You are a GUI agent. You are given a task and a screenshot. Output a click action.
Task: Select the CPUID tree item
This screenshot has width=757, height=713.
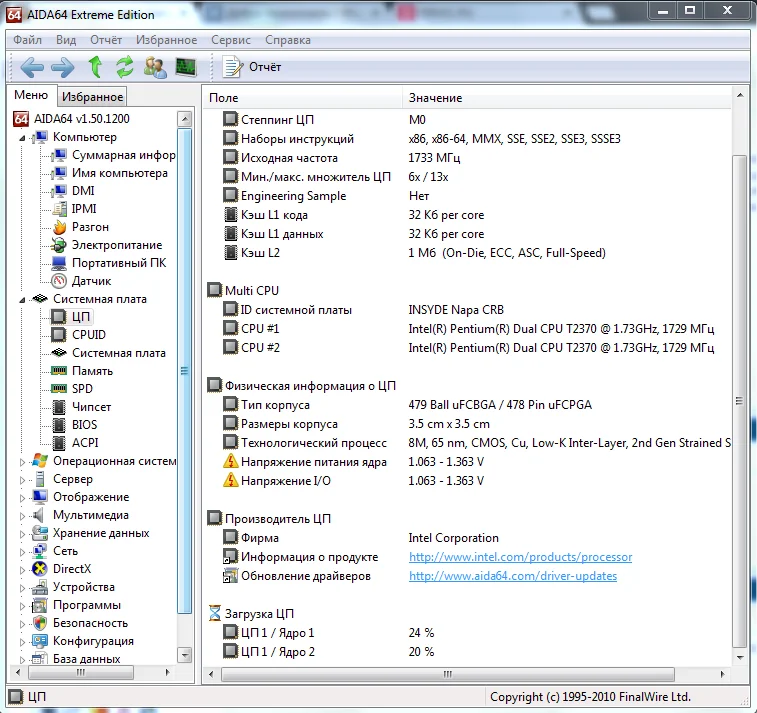click(88, 335)
